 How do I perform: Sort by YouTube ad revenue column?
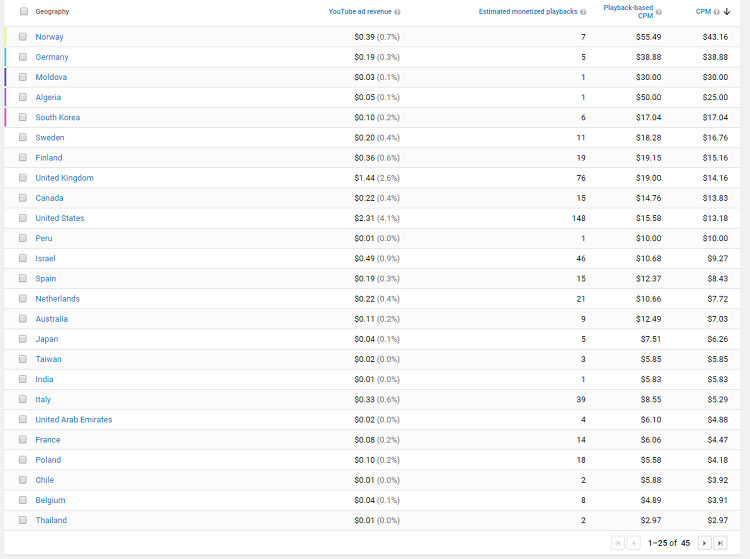360,11
